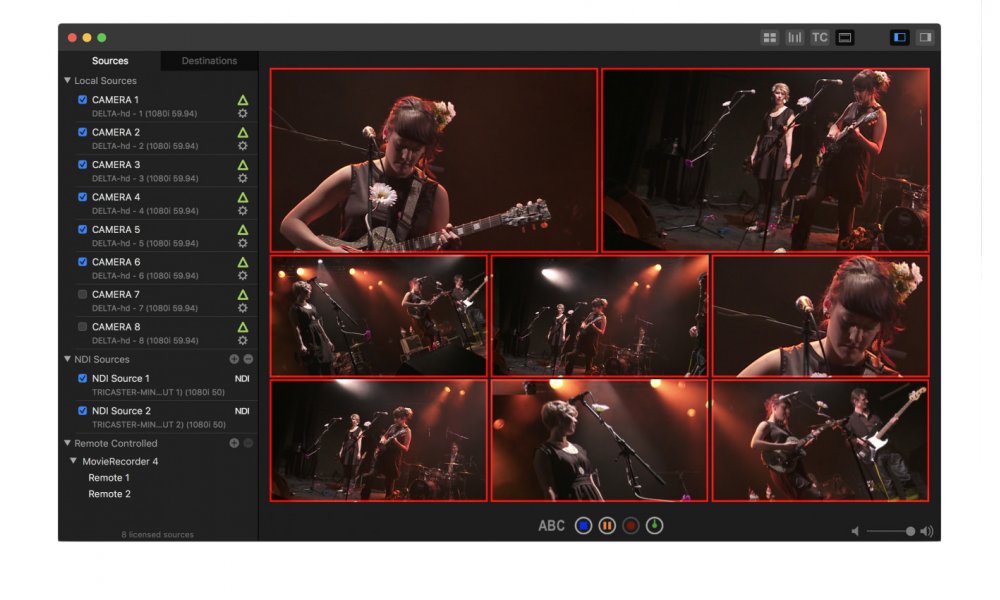Show audio meters using bars icon

point(795,37)
